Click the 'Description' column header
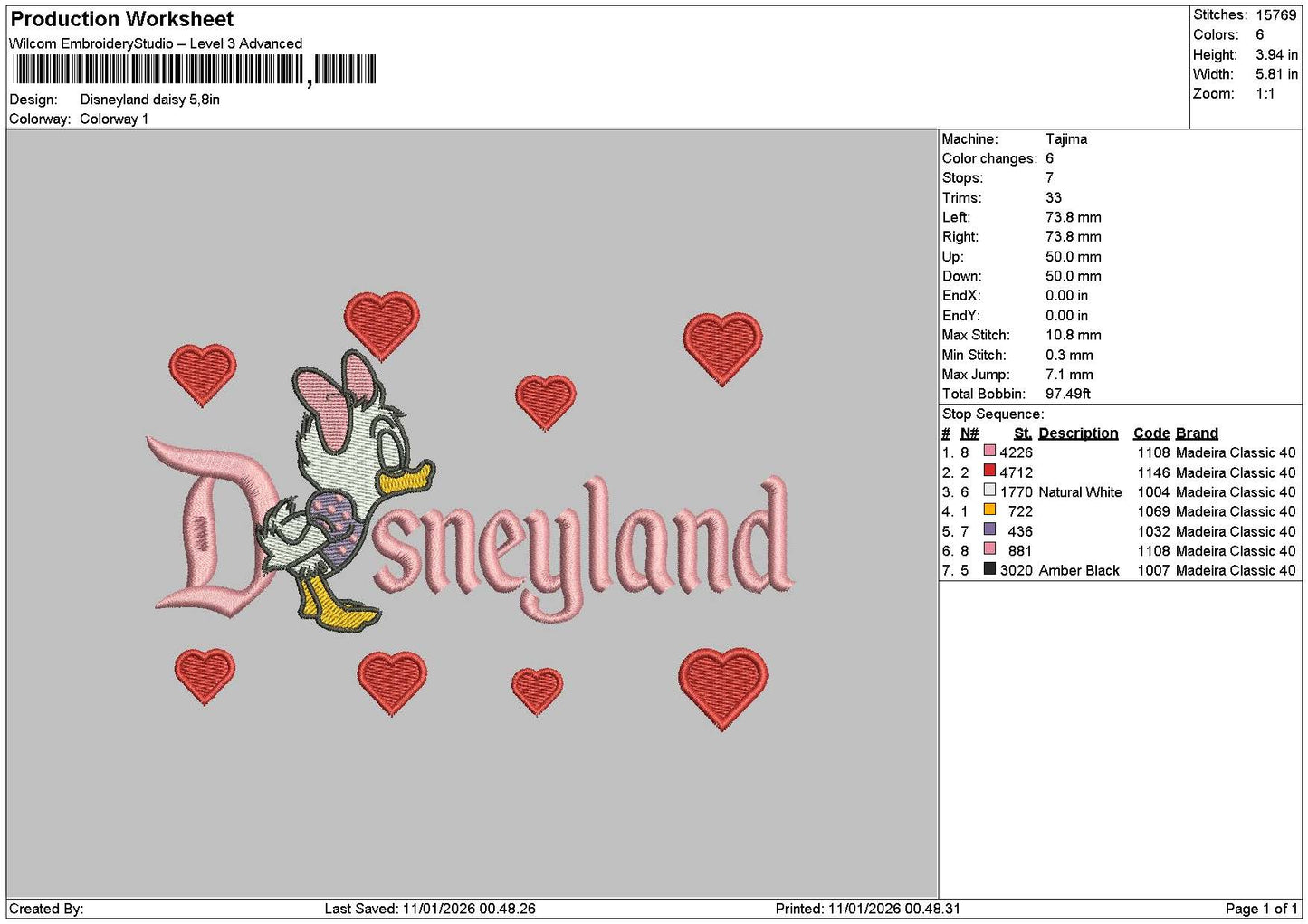 [x=1079, y=433]
